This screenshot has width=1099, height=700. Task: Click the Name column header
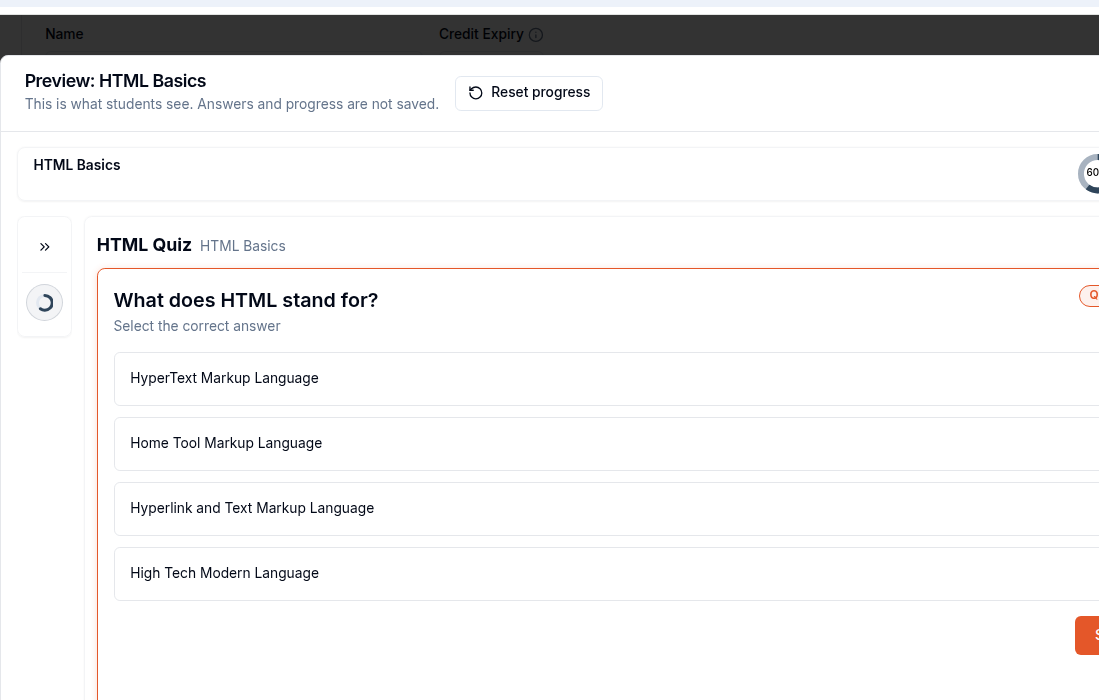click(64, 34)
